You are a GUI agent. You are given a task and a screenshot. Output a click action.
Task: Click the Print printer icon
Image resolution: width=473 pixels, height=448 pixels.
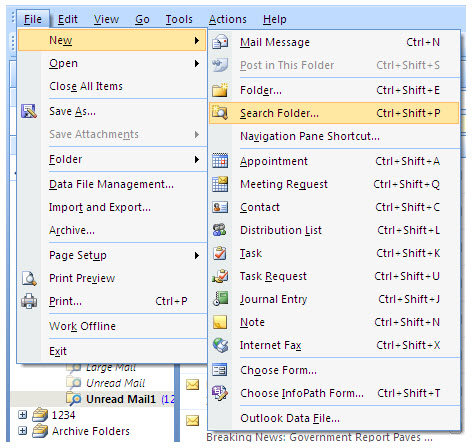29,301
